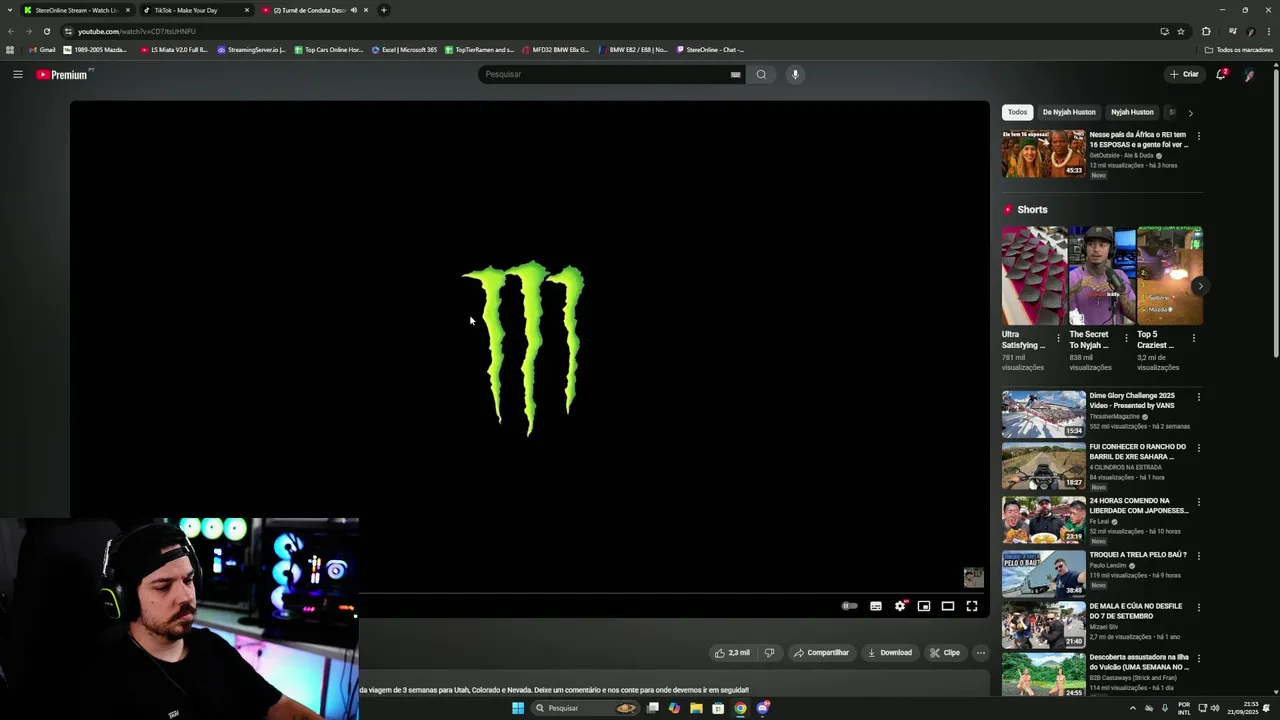Viewport: 1280px width, 720px height.
Task: Open 'Descoberta assustadora na ilha' video title
Action: [x=1138, y=662]
